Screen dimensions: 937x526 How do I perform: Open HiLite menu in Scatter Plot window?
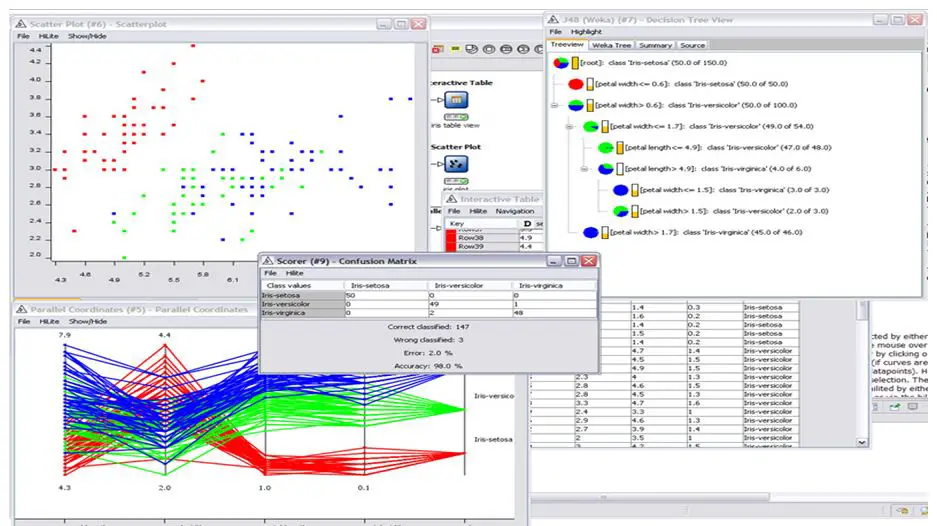coord(48,36)
